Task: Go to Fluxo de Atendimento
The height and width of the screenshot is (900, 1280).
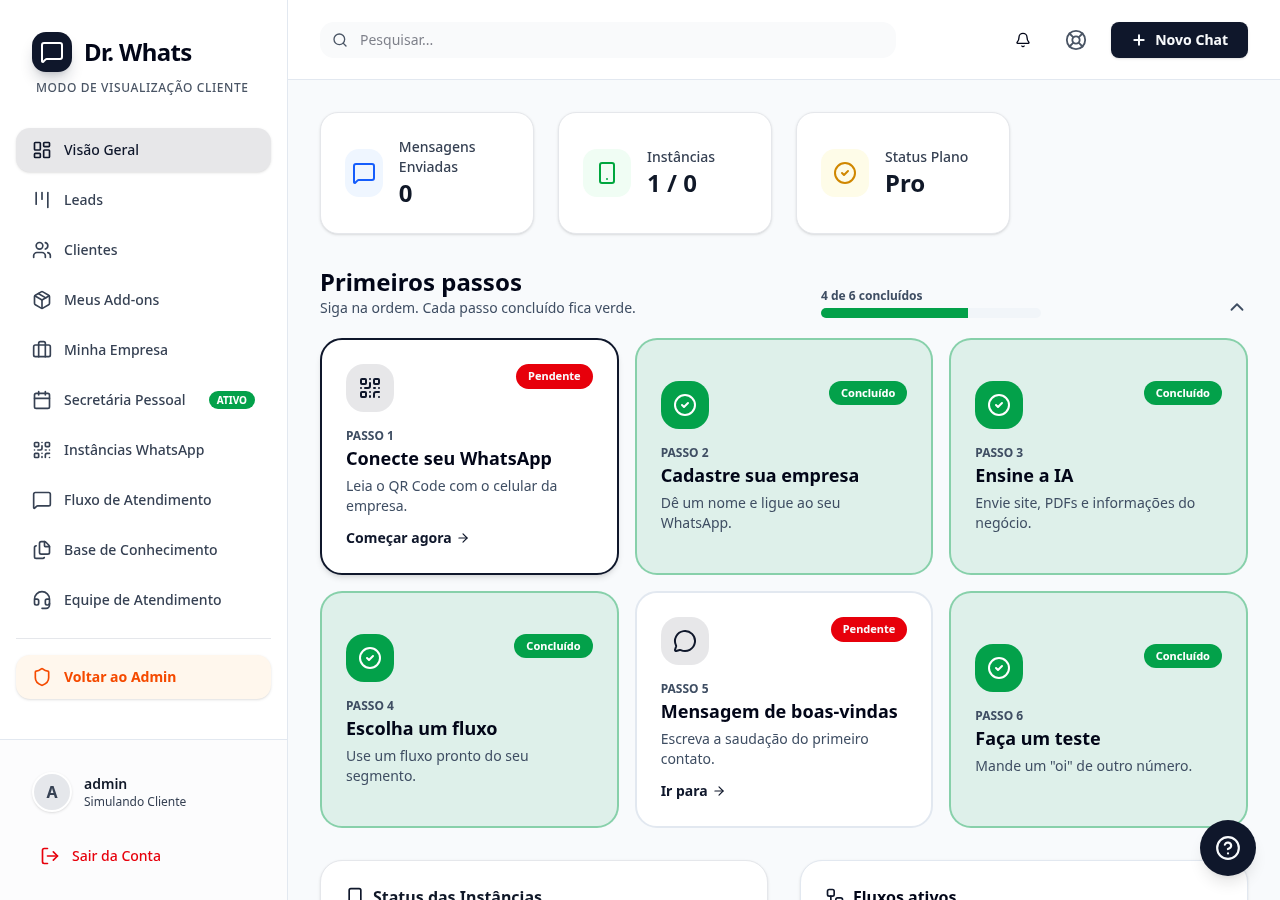Action: (143, 500)
